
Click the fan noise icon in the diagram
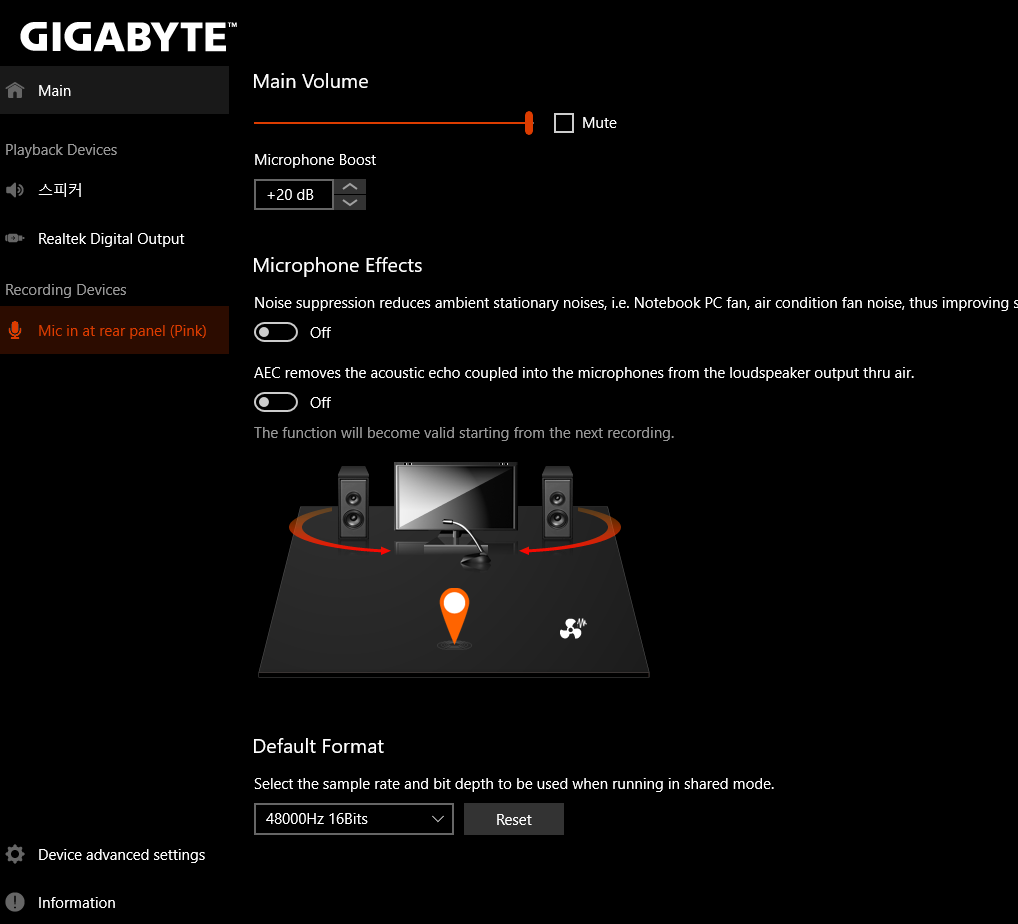pyautogui.click(x=573, y=628)
